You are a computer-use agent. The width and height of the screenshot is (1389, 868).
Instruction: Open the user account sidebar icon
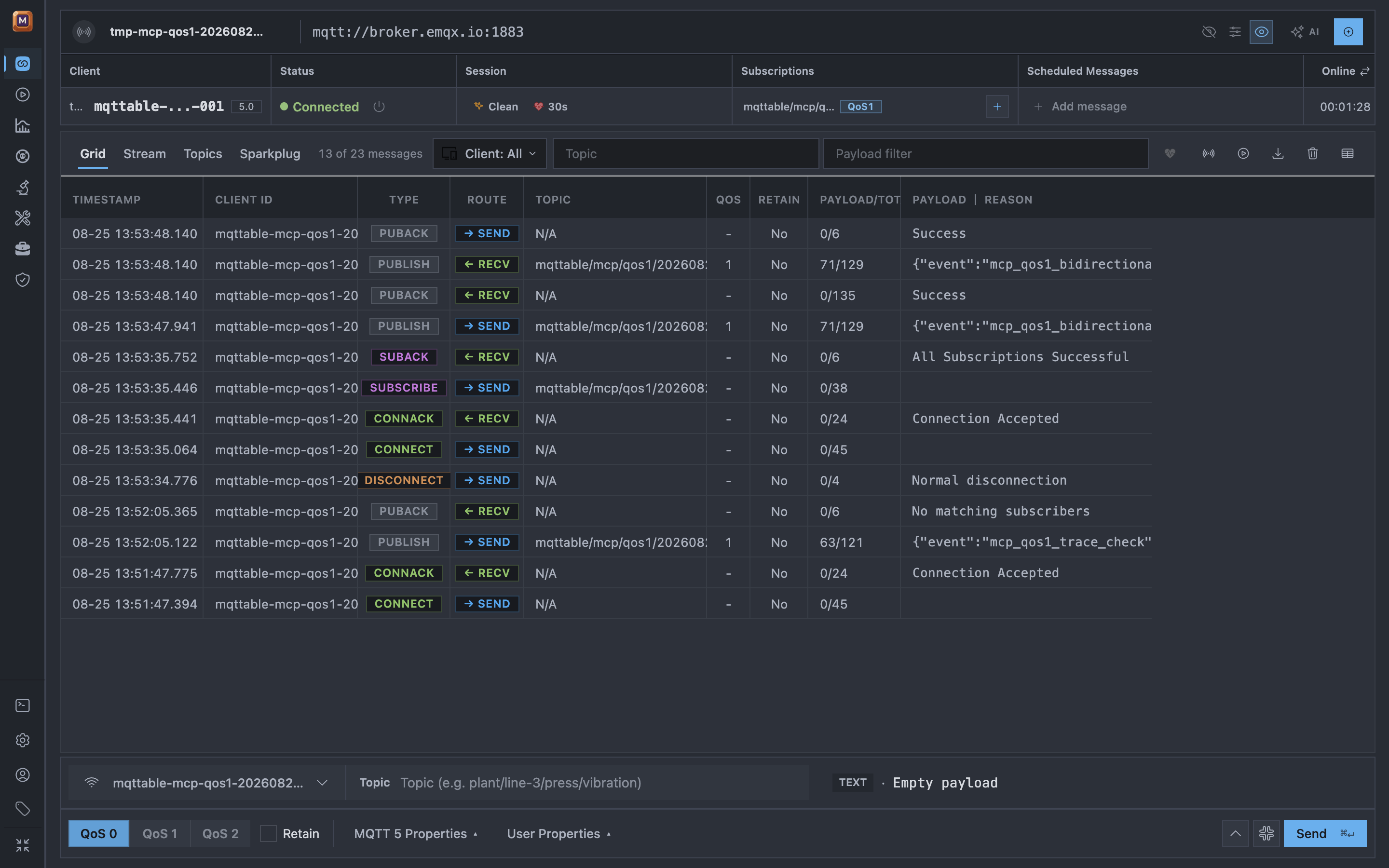22,775
